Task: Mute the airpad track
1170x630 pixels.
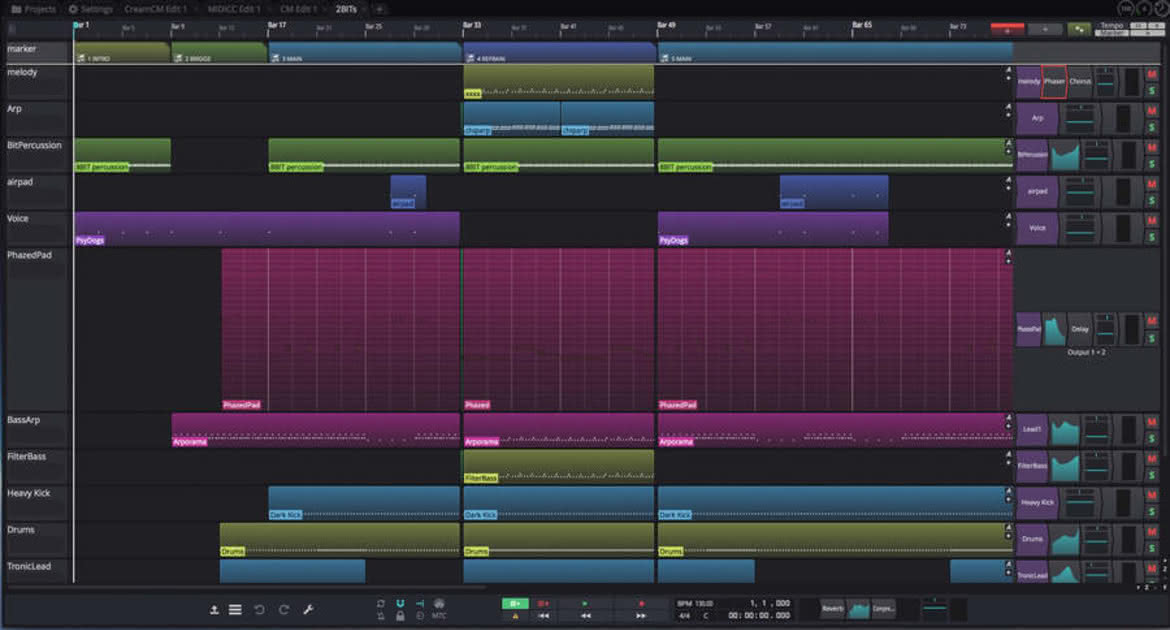Action: tap(1151, 184)
